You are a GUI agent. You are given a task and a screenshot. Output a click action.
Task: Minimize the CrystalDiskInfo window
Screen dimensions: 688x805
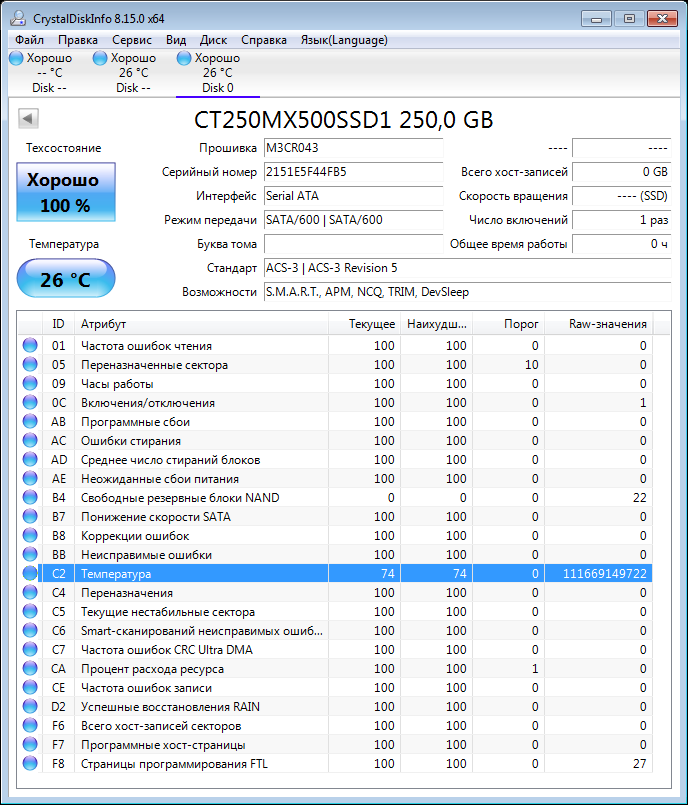[x=596, y=19]
